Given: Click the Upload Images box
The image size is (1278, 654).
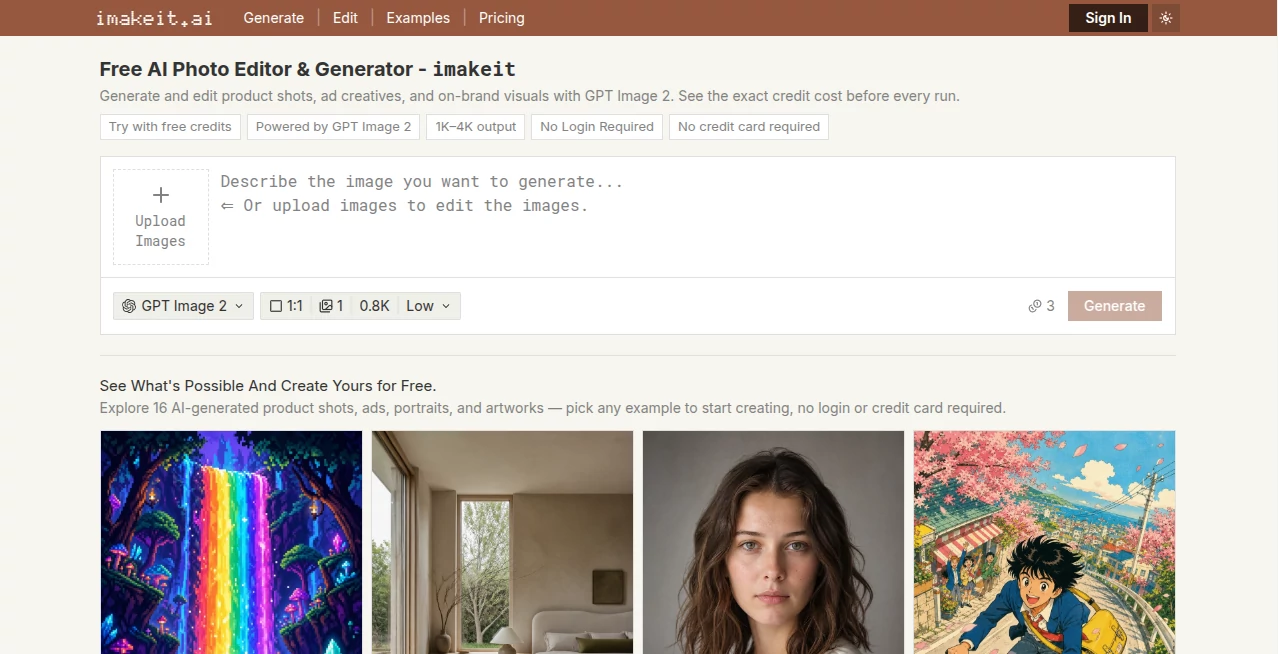Looking at the screenshot, I should click(x=161, y=217).
